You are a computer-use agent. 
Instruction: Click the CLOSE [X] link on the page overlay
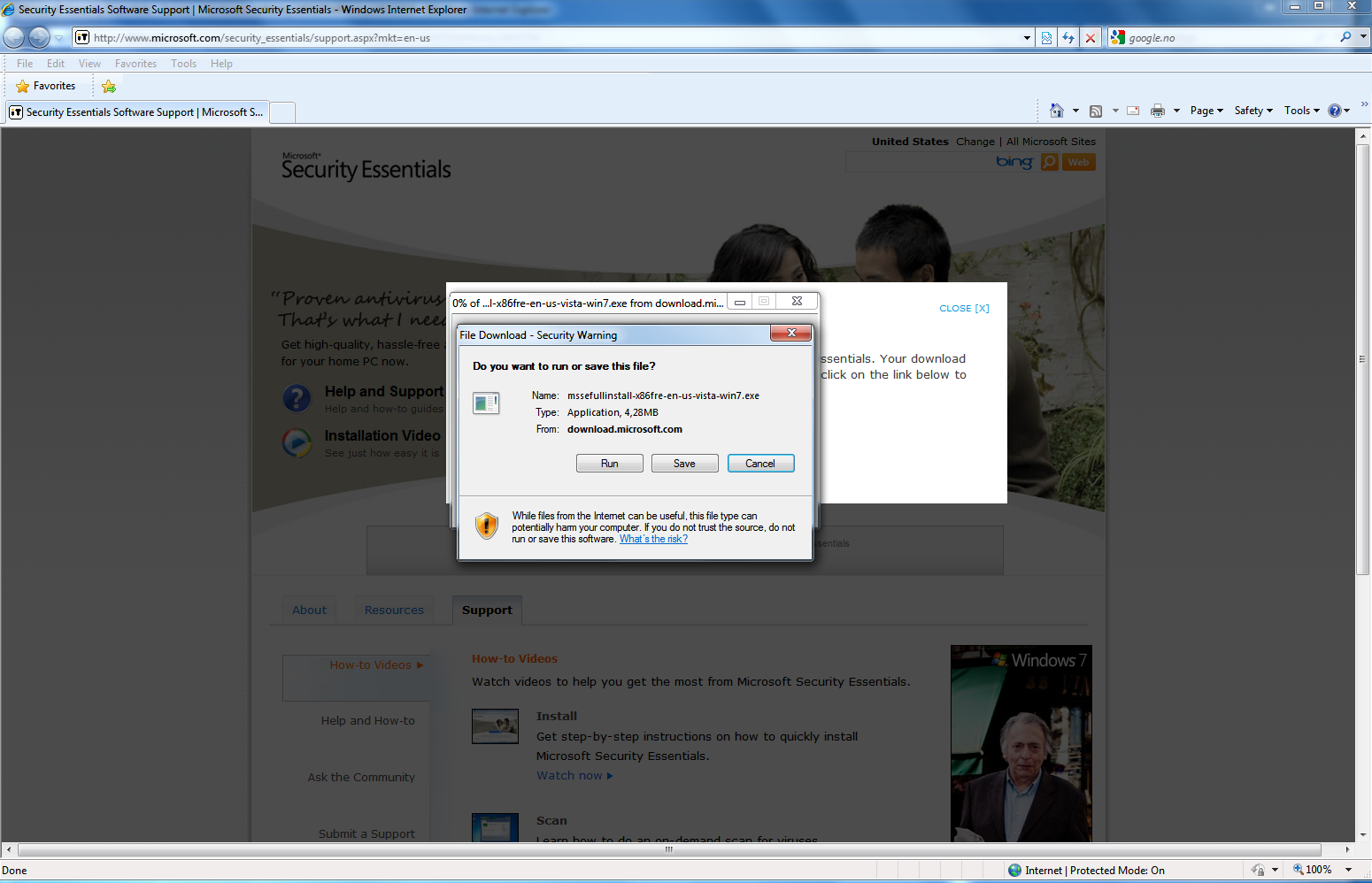(964, 308)
